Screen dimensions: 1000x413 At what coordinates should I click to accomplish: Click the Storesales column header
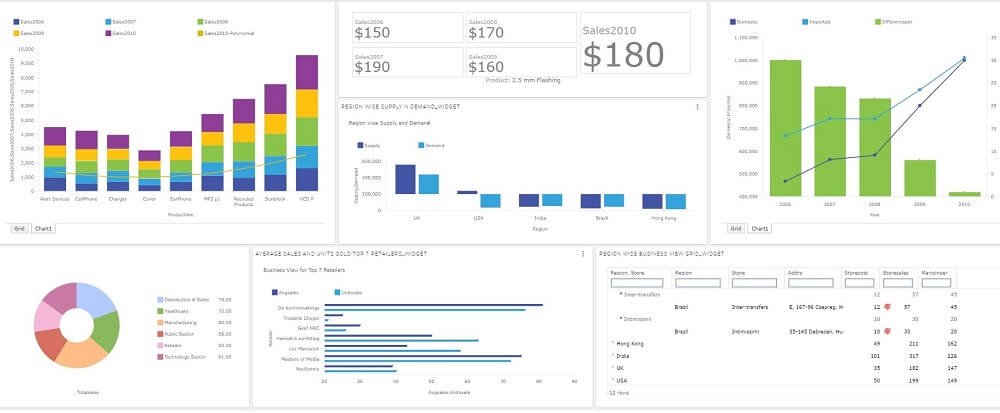[895, 273]
